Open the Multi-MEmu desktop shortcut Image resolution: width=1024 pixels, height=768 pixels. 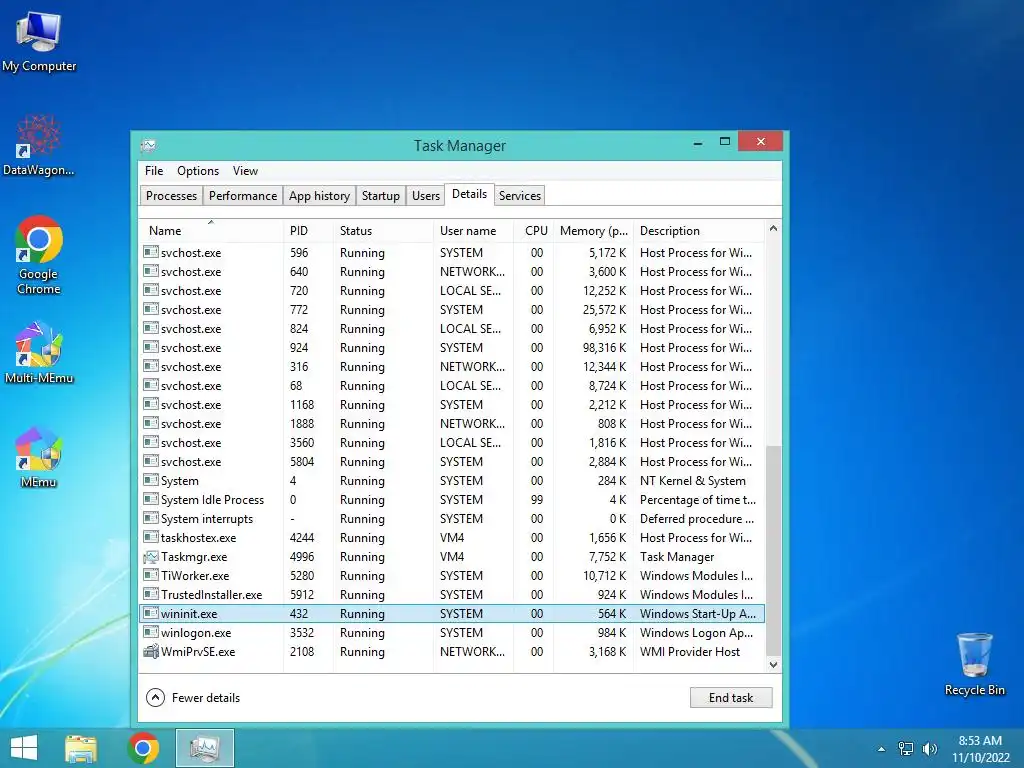click(x=39, y=353)
